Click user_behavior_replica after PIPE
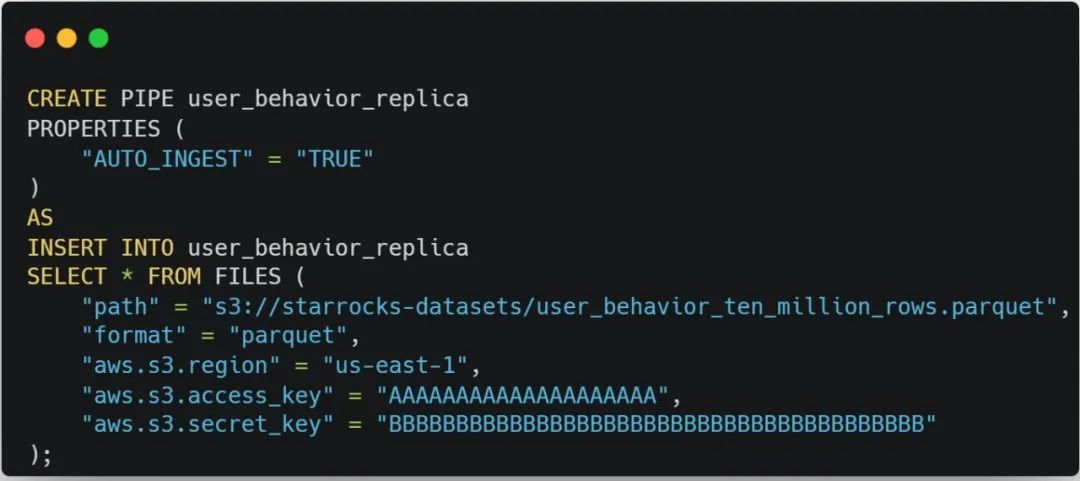Image resolution: width=1080 pixels, height=481 pixels. point(329,99)
